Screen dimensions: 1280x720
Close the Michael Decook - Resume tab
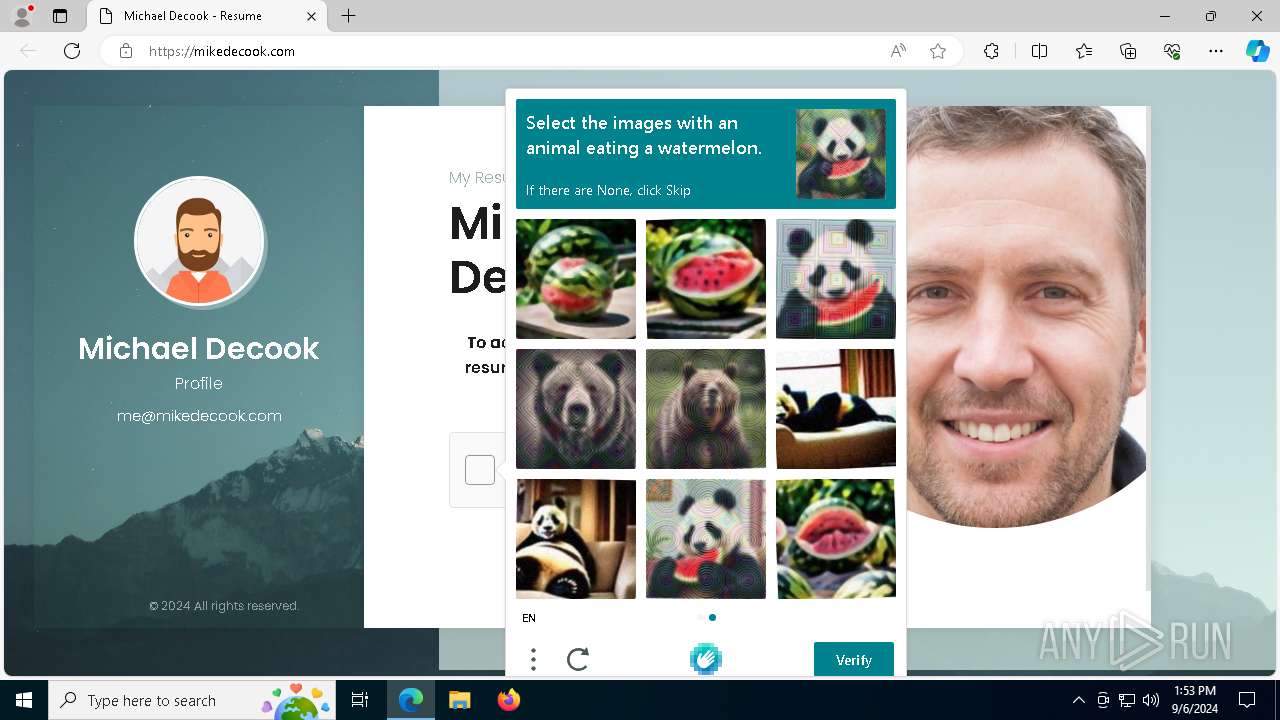(x=312, y=16)
